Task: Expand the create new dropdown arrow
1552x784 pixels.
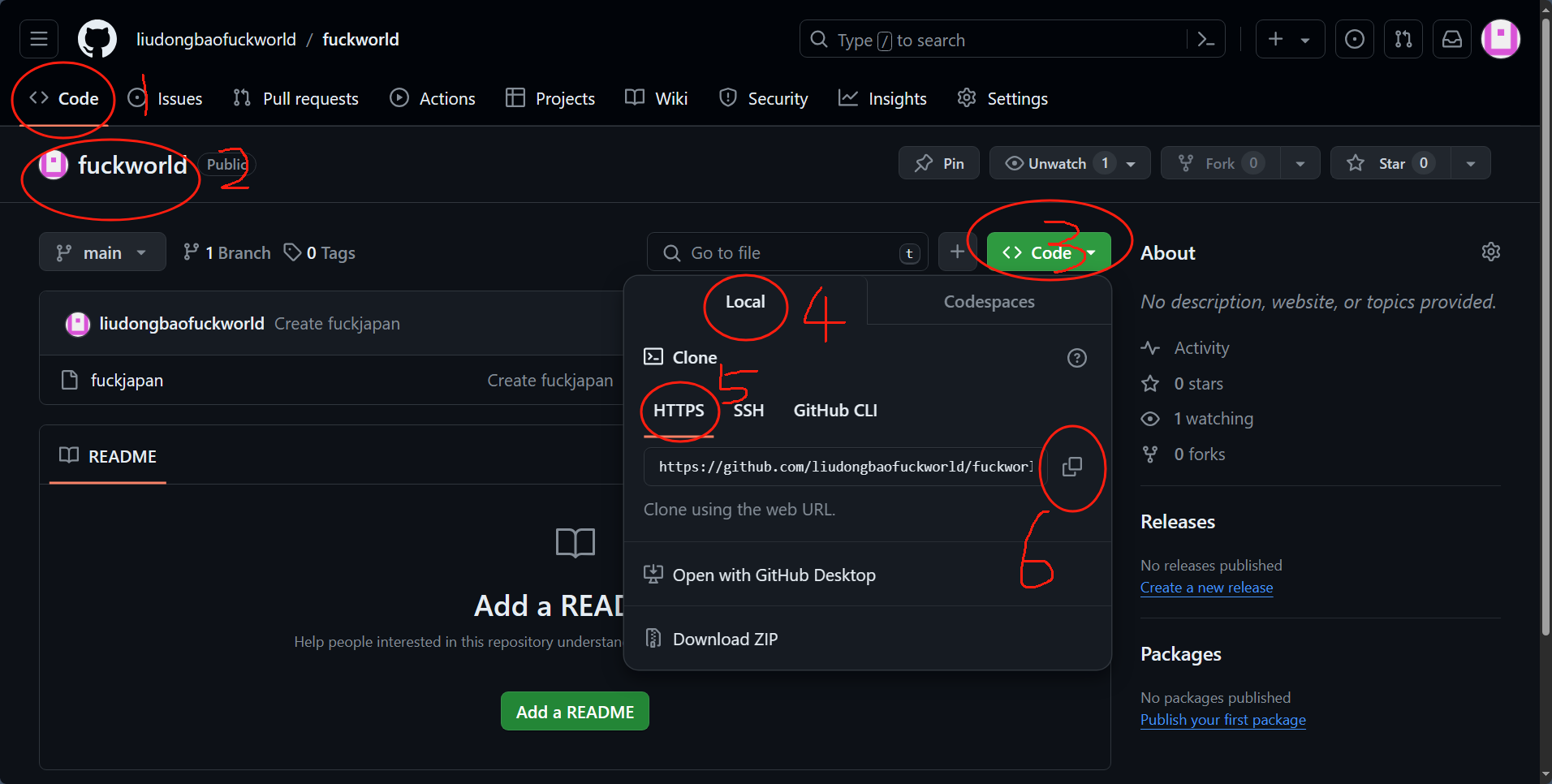Action: (1305, 40)
